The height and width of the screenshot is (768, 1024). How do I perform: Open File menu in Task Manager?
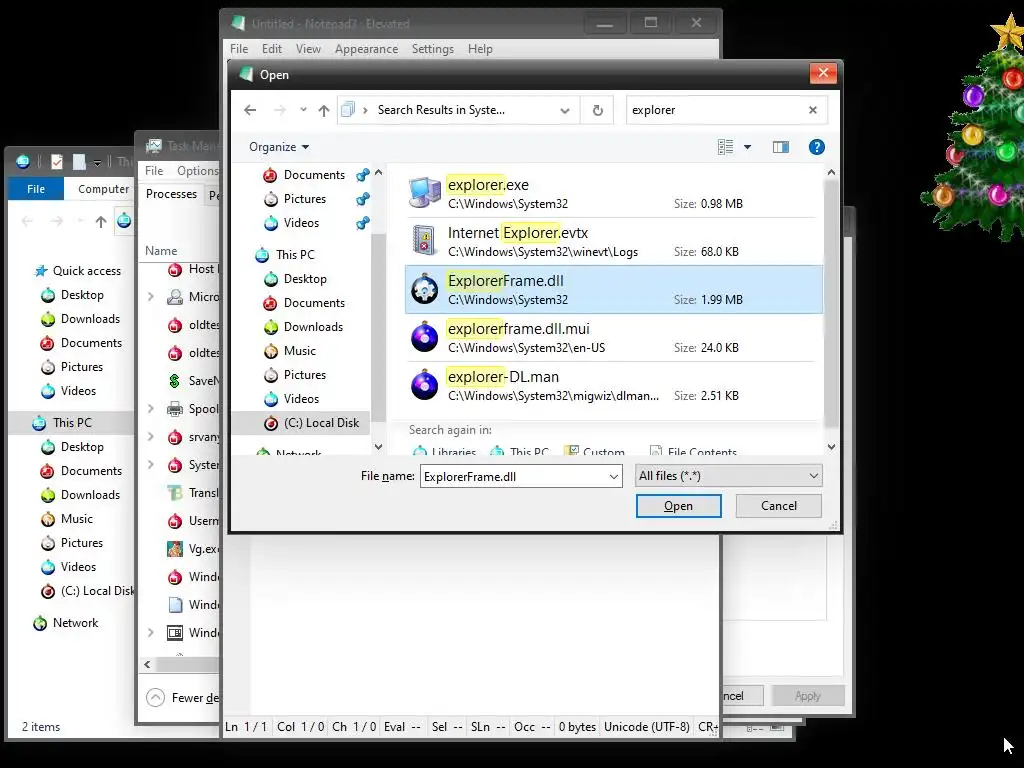pyautogui.click(x=154, y=170)
